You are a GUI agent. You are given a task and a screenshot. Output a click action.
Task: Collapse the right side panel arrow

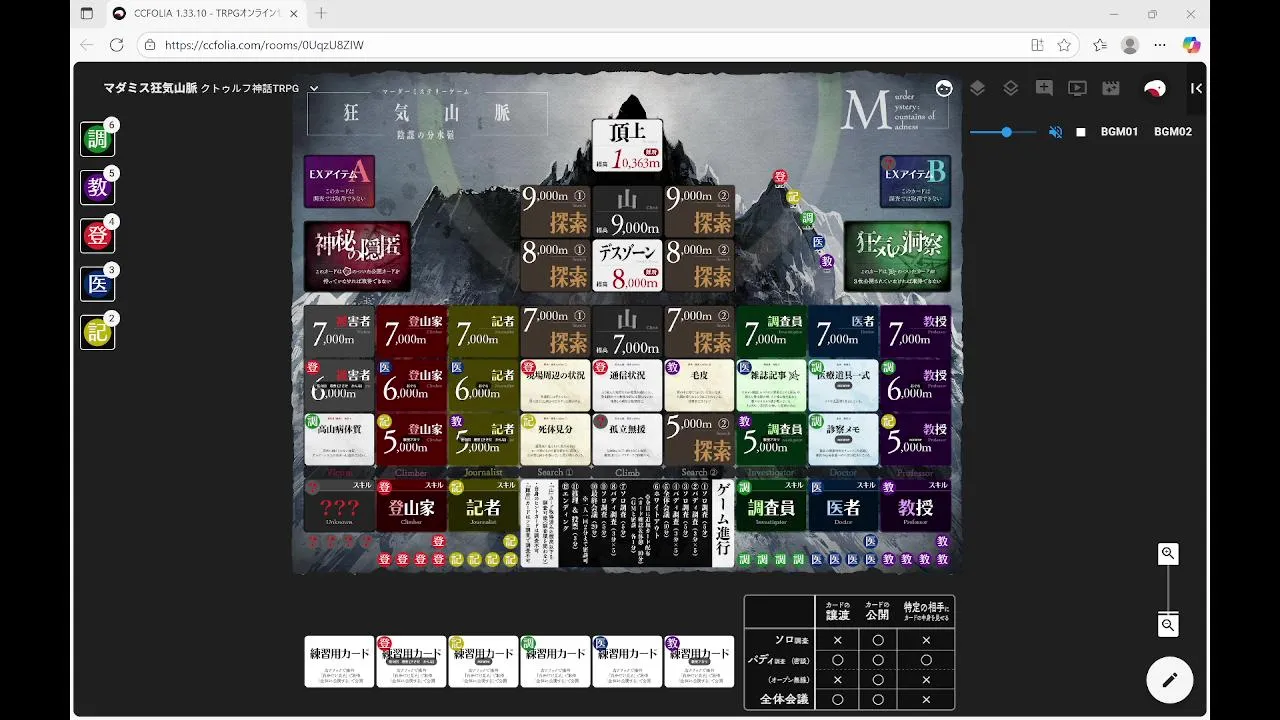[x=1196, y=88]
